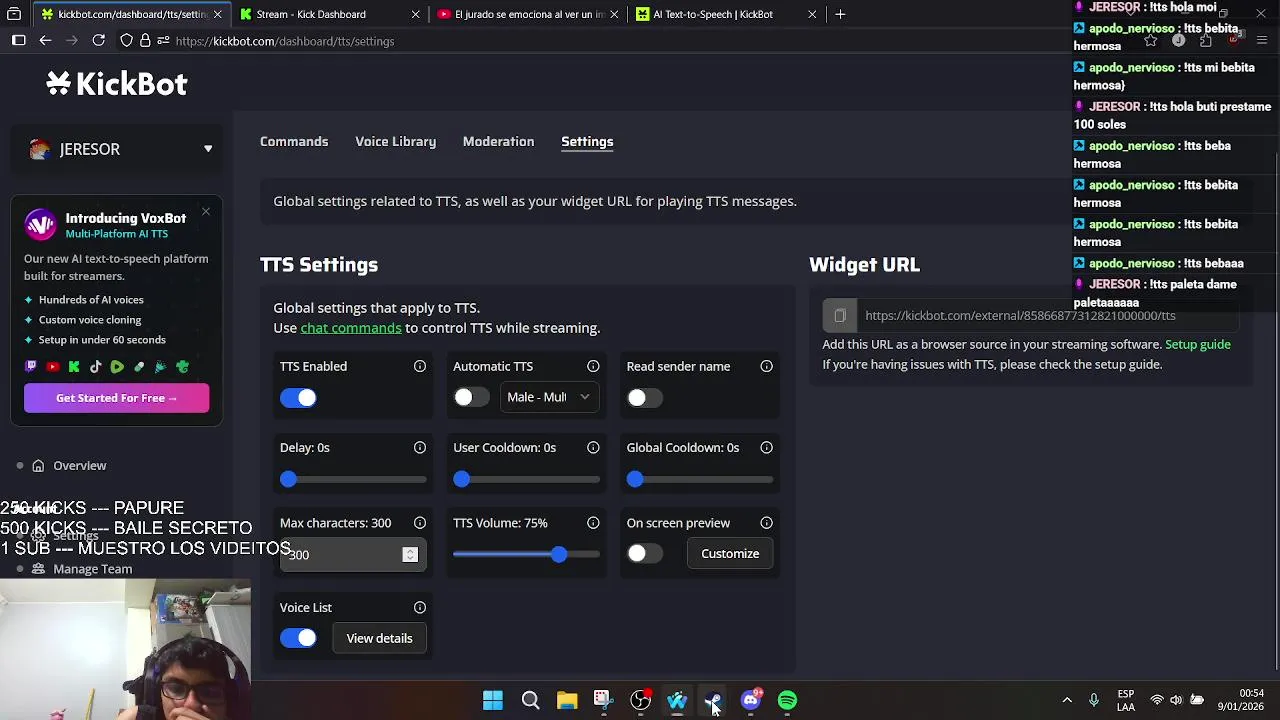Close the AI Text-to-Speech KickBot tab
1280x720 pixels.
(812, 14)
